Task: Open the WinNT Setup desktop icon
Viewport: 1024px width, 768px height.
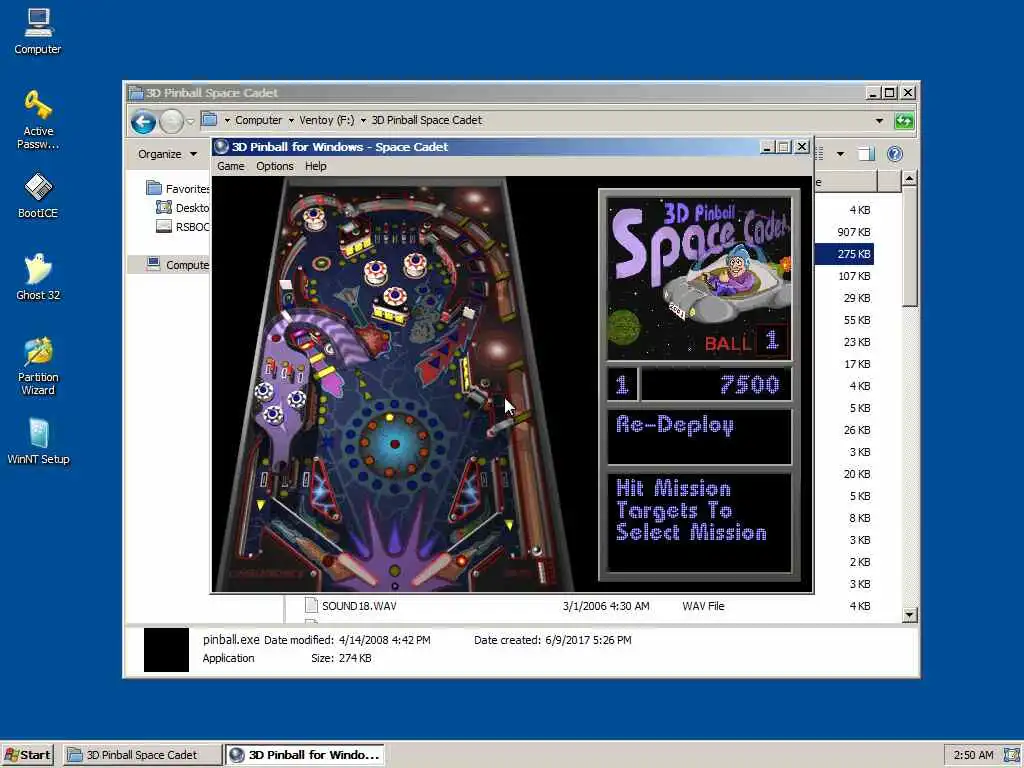Action: (x=38, y=441)
